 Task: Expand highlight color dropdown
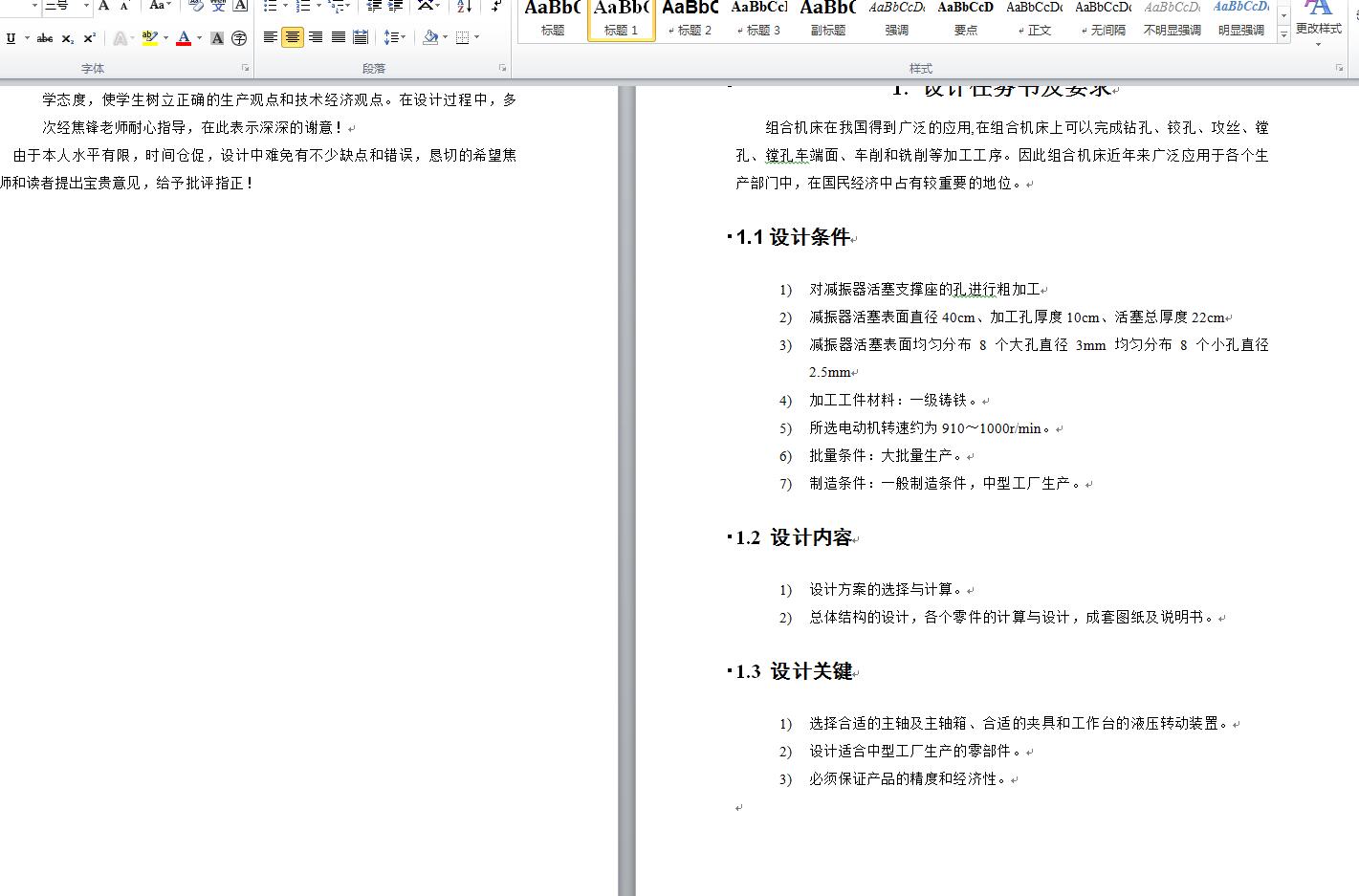click(165, 38)
